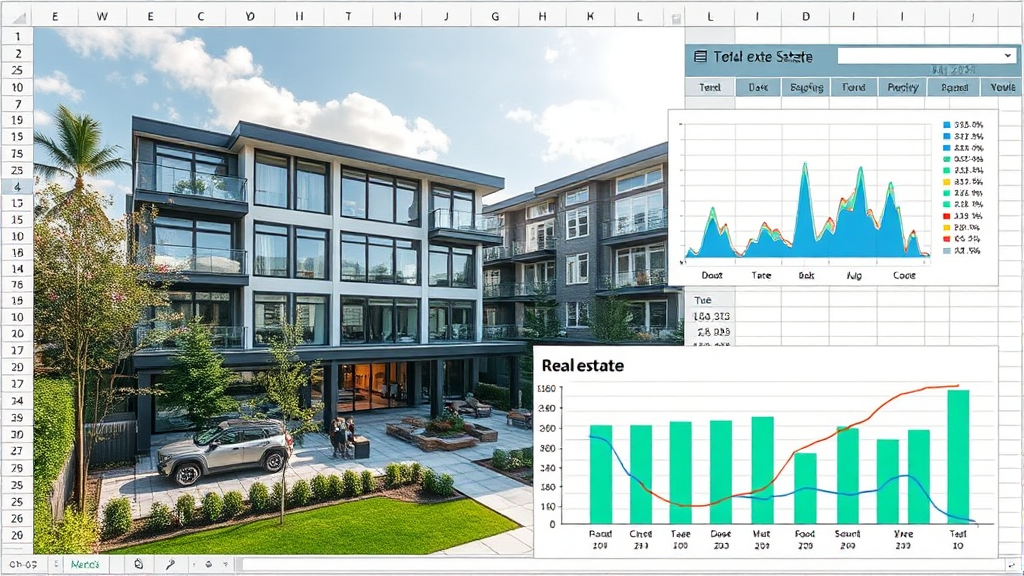Click the first tab in the header row

pyautogui.click(x=710, y=87)
